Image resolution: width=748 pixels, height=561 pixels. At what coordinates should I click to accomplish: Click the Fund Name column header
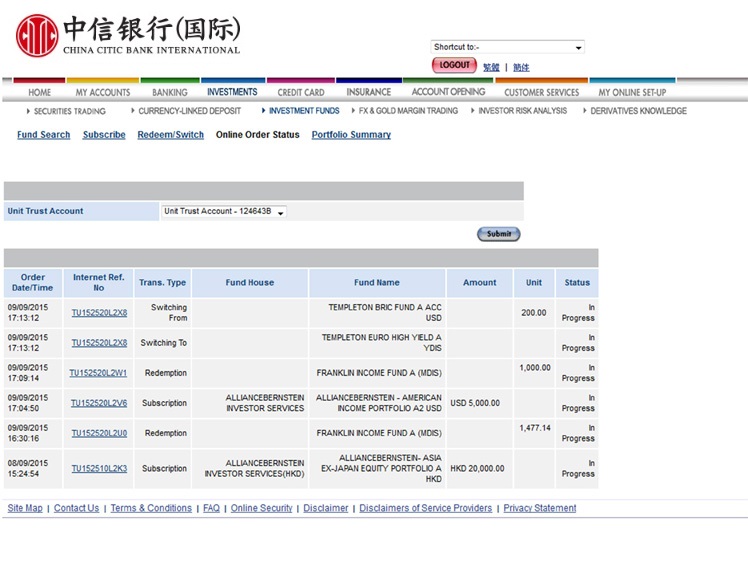377,283
